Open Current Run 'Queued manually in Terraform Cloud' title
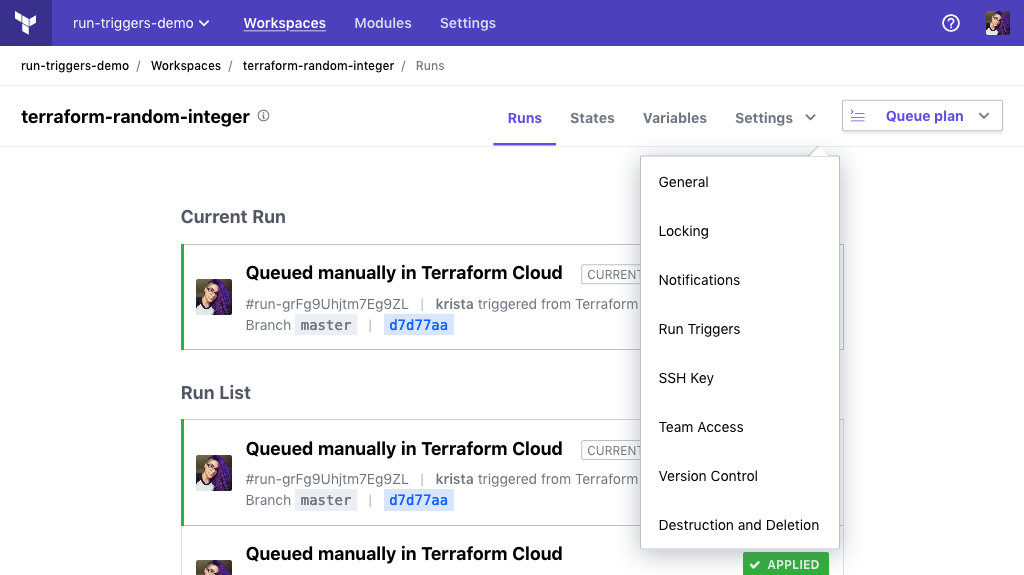The height and width of the screenshot is (575, 1024). [404, 272]
